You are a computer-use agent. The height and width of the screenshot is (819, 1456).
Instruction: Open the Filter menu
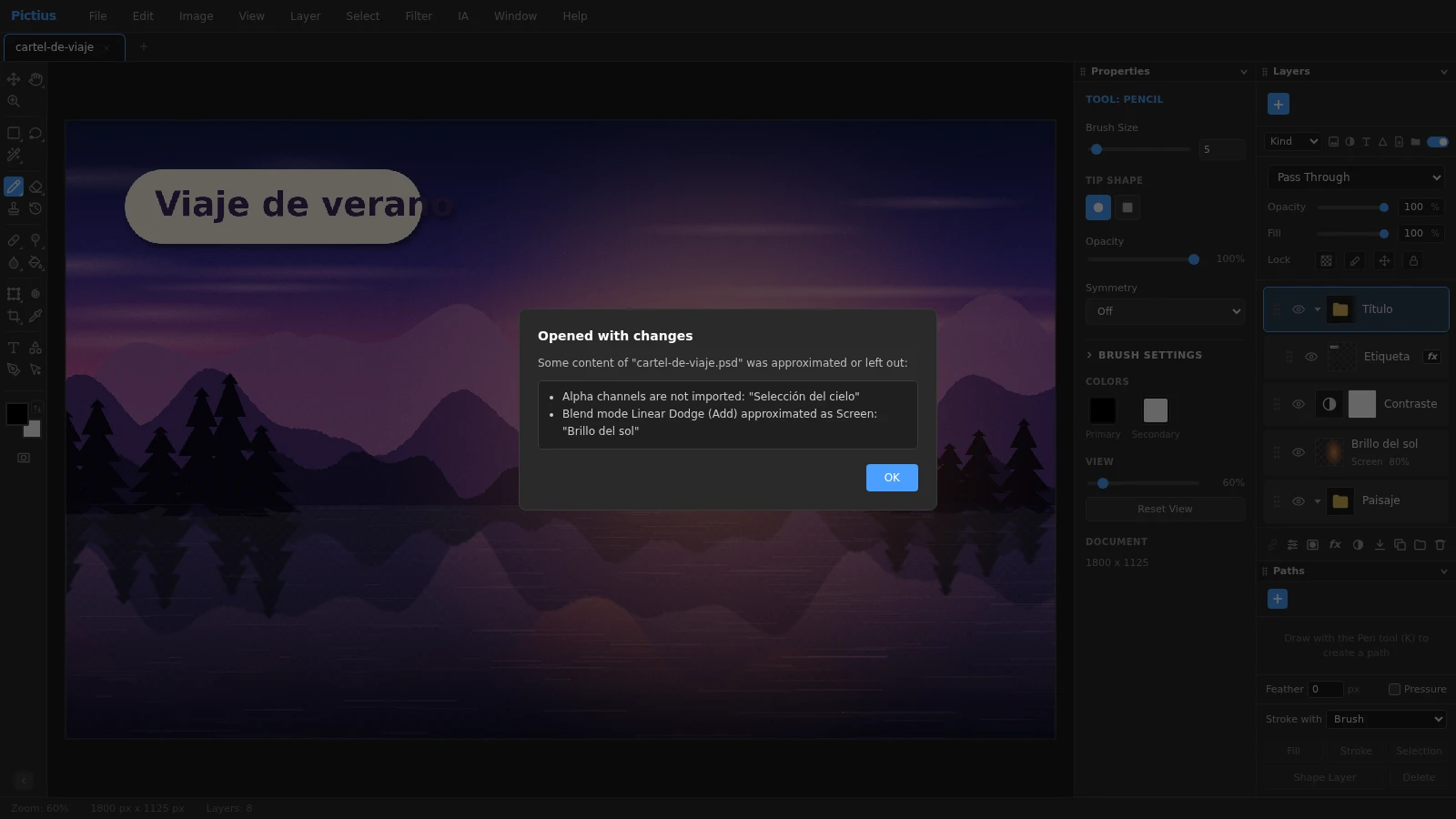point(419,16)
